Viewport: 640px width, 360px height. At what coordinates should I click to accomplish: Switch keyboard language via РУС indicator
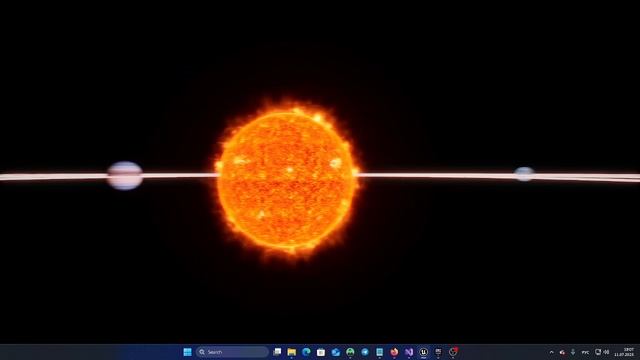[x=585, y=352]
